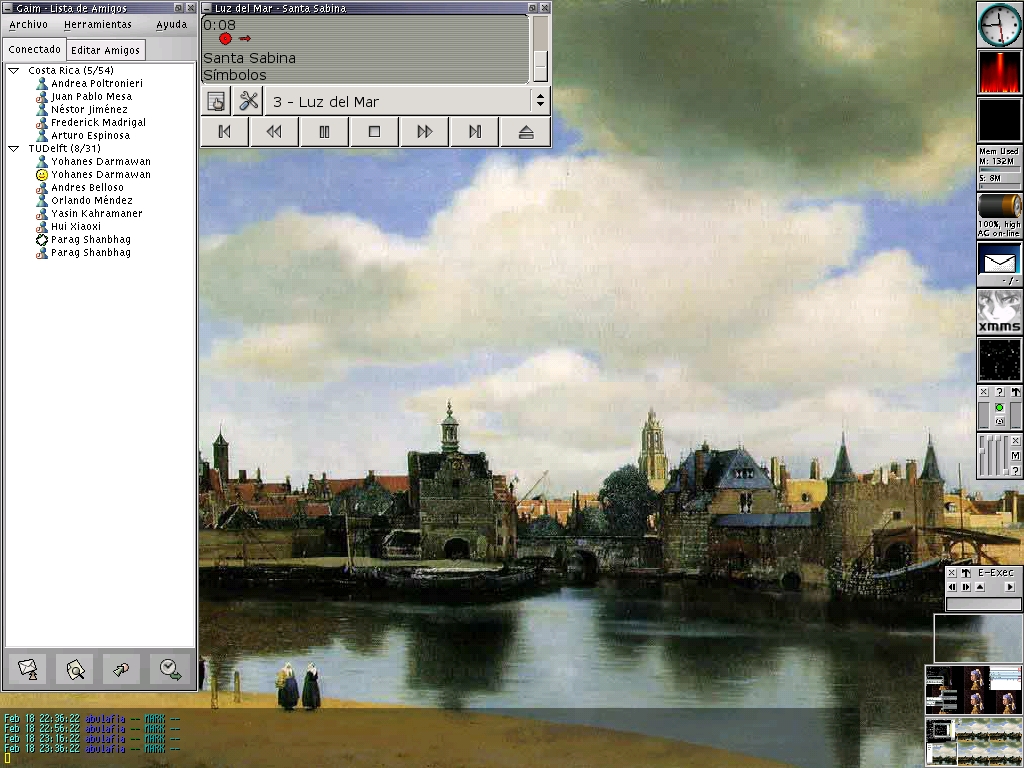Viewport: 1024px width, 768px height.
Task: Click the battery status applet
Action: pos(999,216)
